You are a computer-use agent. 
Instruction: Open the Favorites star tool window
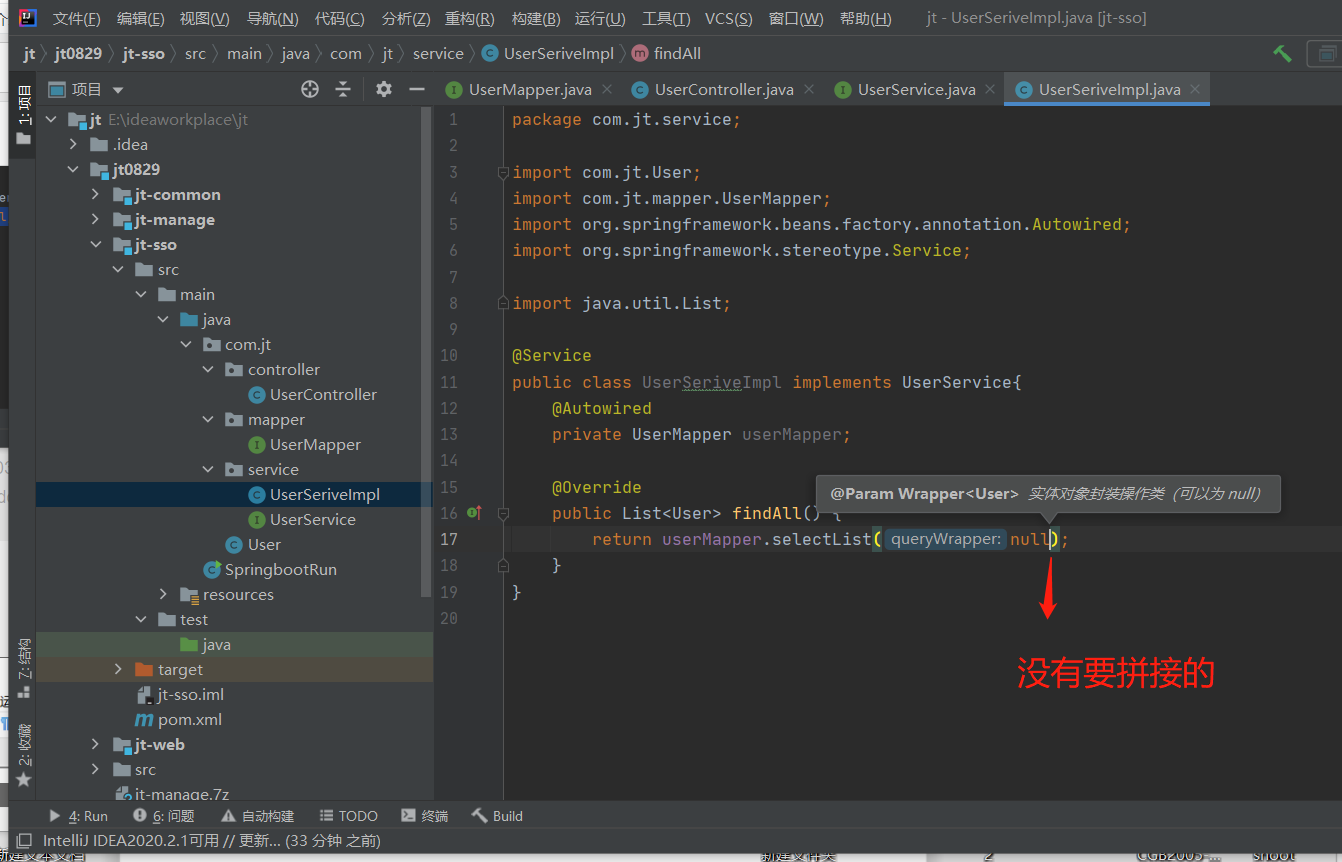point(24,760)
